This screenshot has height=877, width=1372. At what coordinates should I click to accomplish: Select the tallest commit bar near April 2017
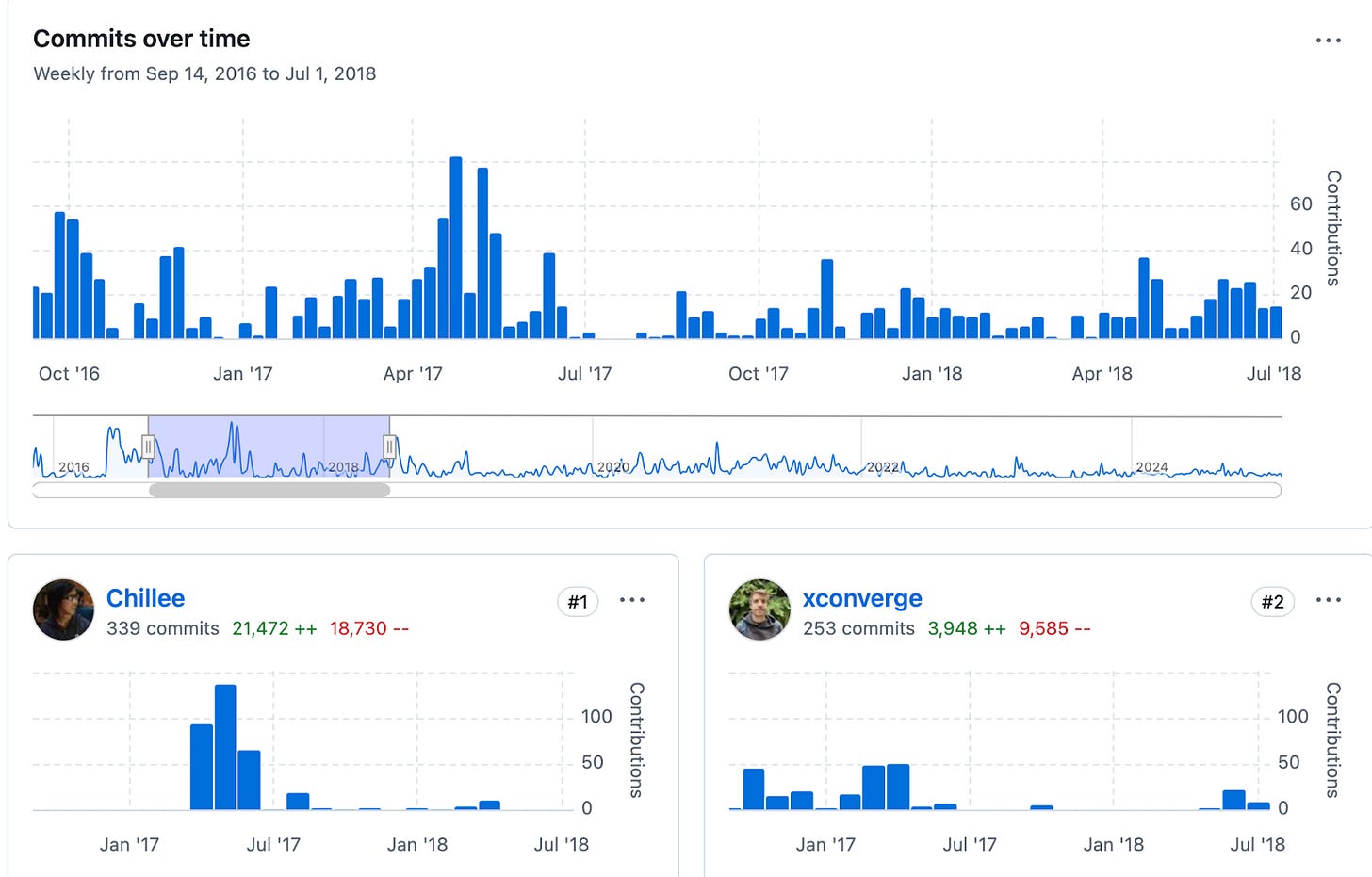pos(456,247)
